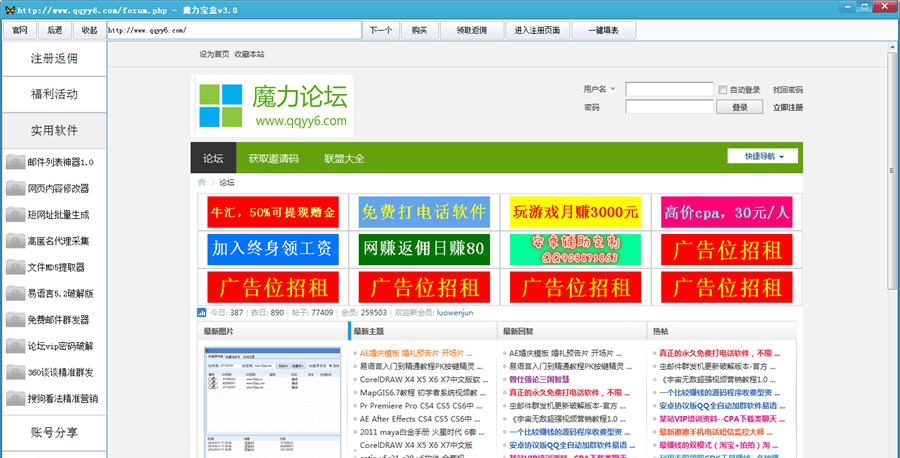Open the 获取邀请码 nav tab
The width and height of the screenshot is (900, 458).
(x=273, y=158)
